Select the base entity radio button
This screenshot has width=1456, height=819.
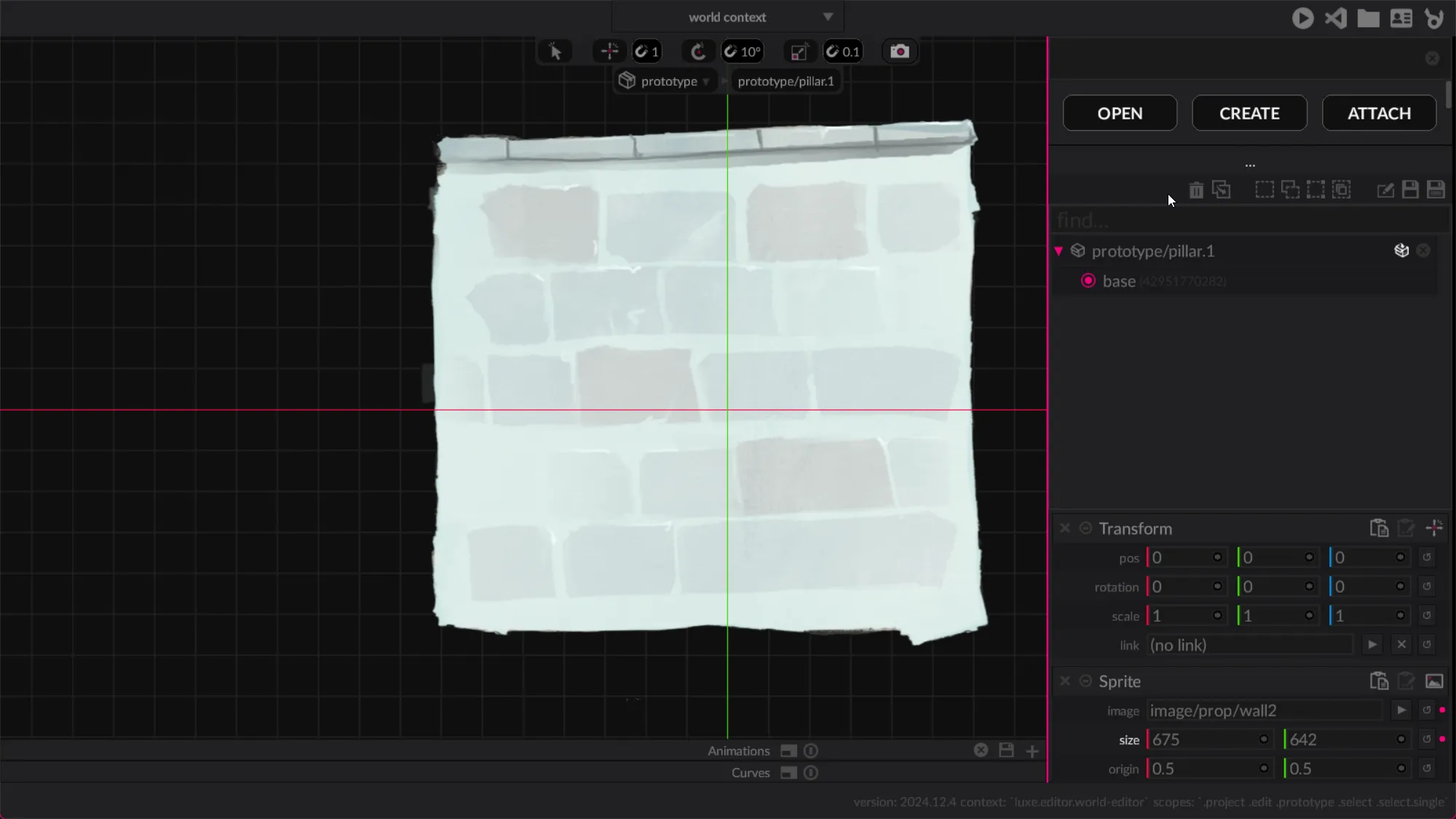(x=1088, y=281)
